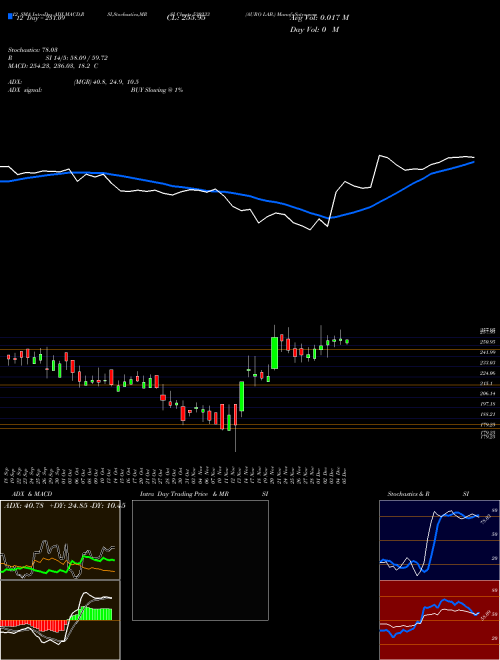Click the 'Day Vol: 0 M' label
Viewport: 500px width, 660px height.
click(x=314, y=29)
